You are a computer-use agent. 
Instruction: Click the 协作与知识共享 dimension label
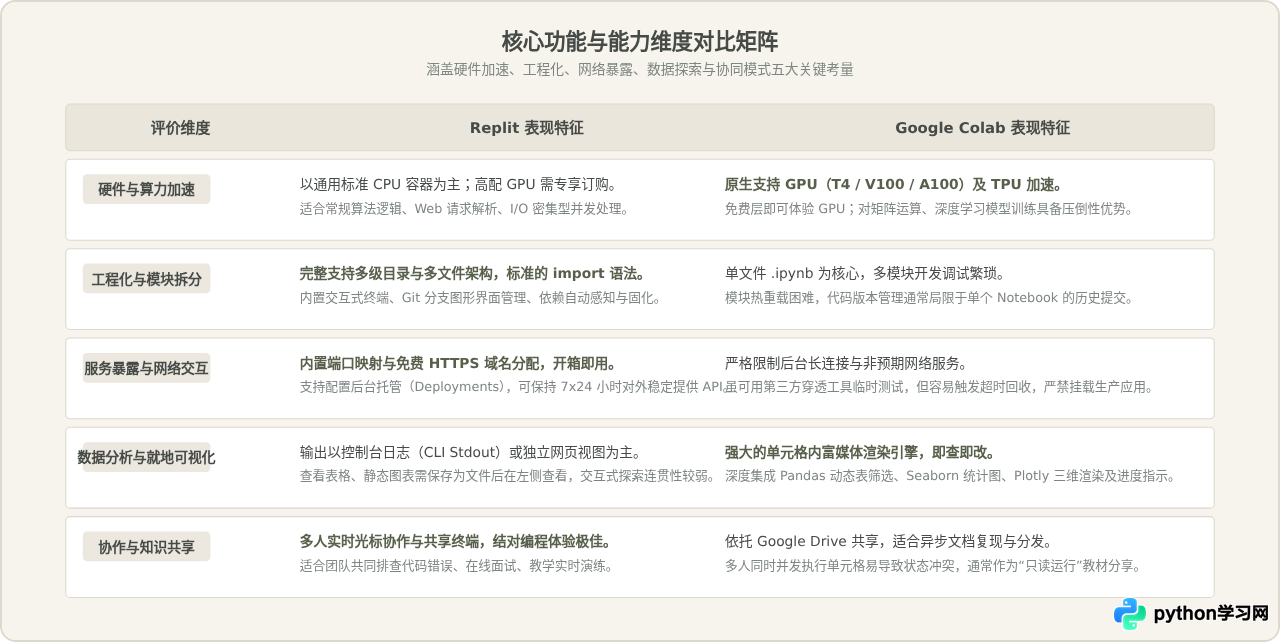pyautogui.click(x=147, y=547)
